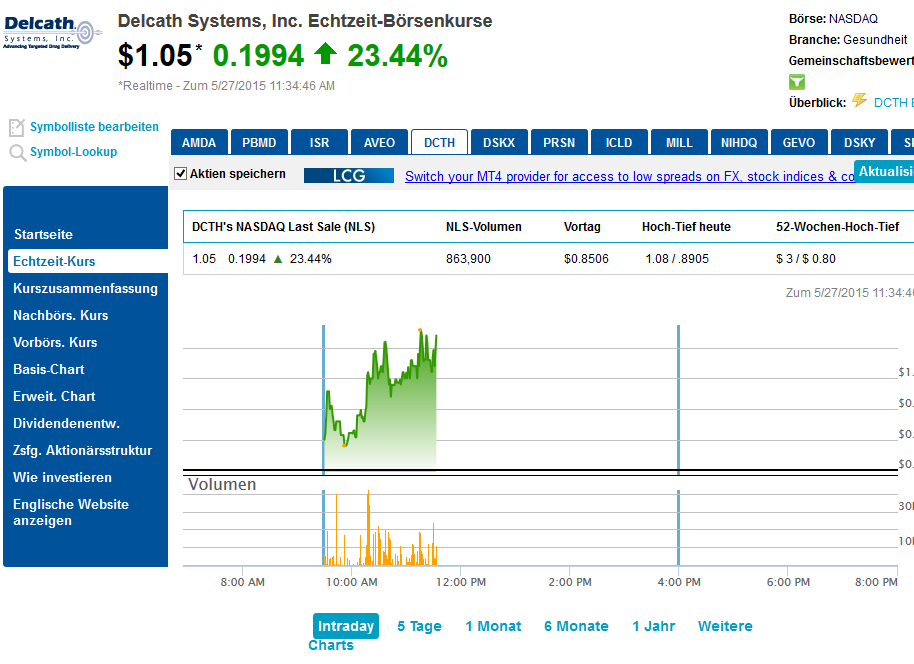Click the lightning bolt Überblick icon
This screenshot has height=664, width=914.
click(859, 101)
